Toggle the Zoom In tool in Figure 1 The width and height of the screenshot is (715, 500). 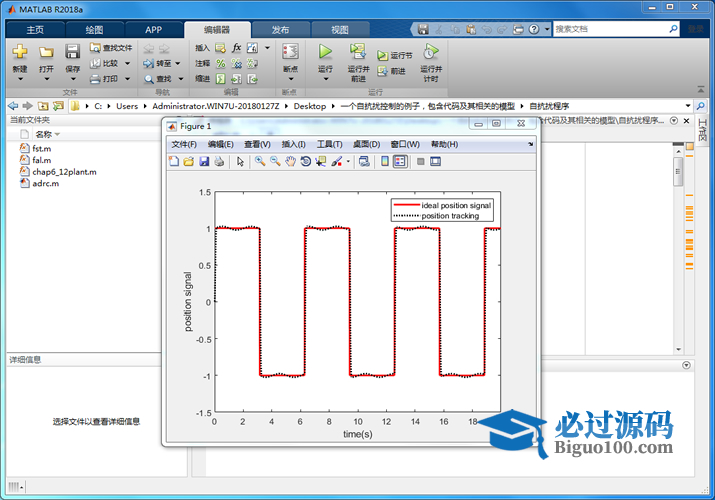(260, 161)
